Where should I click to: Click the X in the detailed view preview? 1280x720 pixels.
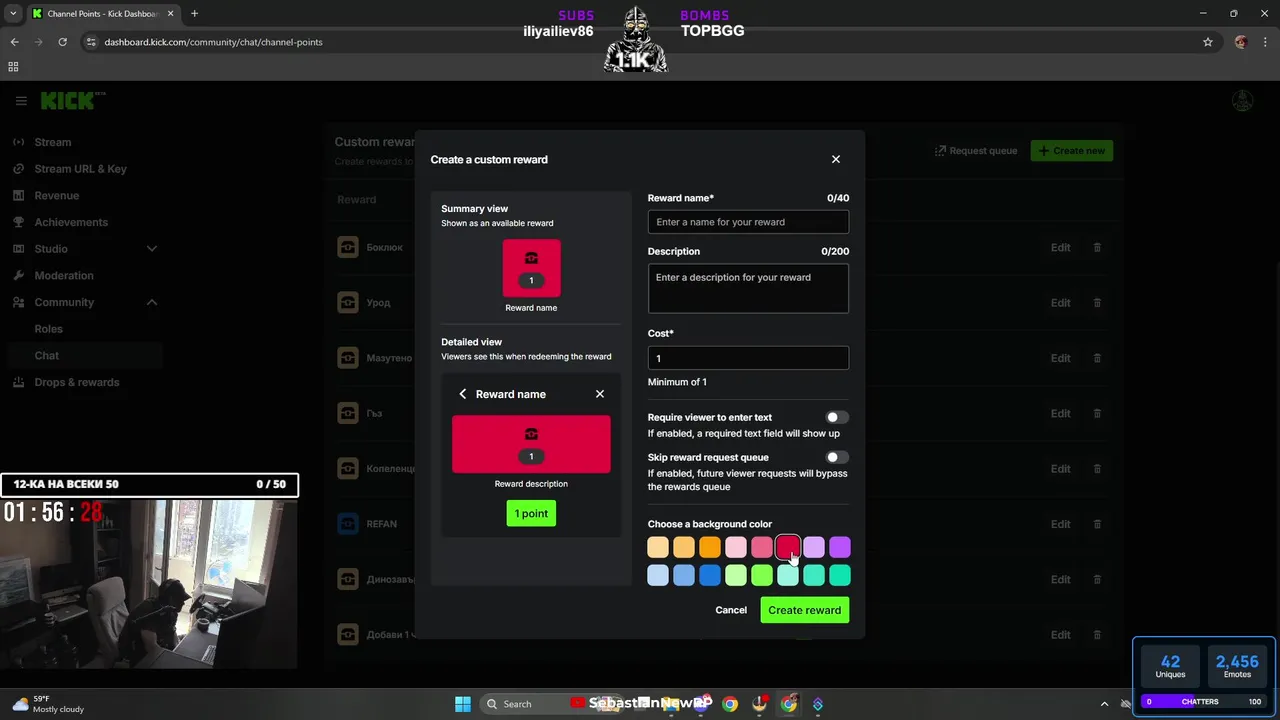(600, 394)
